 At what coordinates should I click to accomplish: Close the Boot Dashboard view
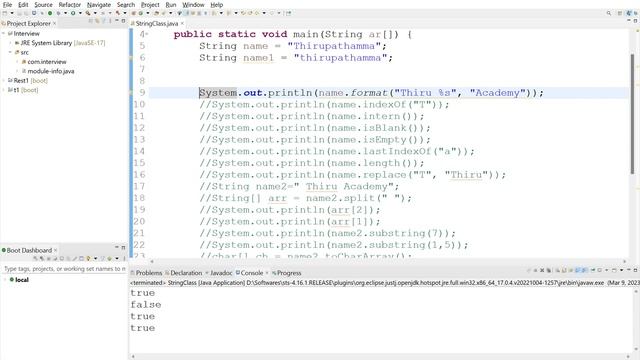click(56, 250)
